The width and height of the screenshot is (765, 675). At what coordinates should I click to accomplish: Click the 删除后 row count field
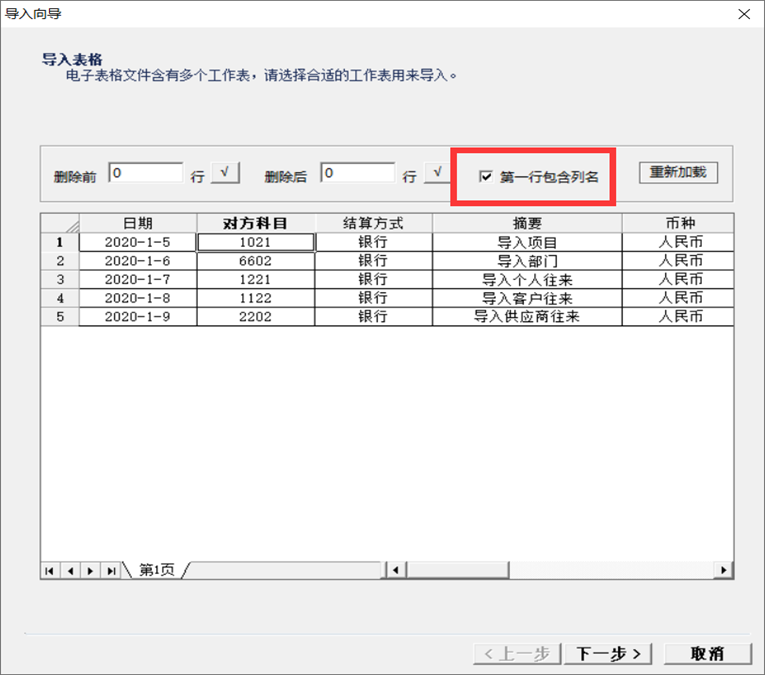358,173
